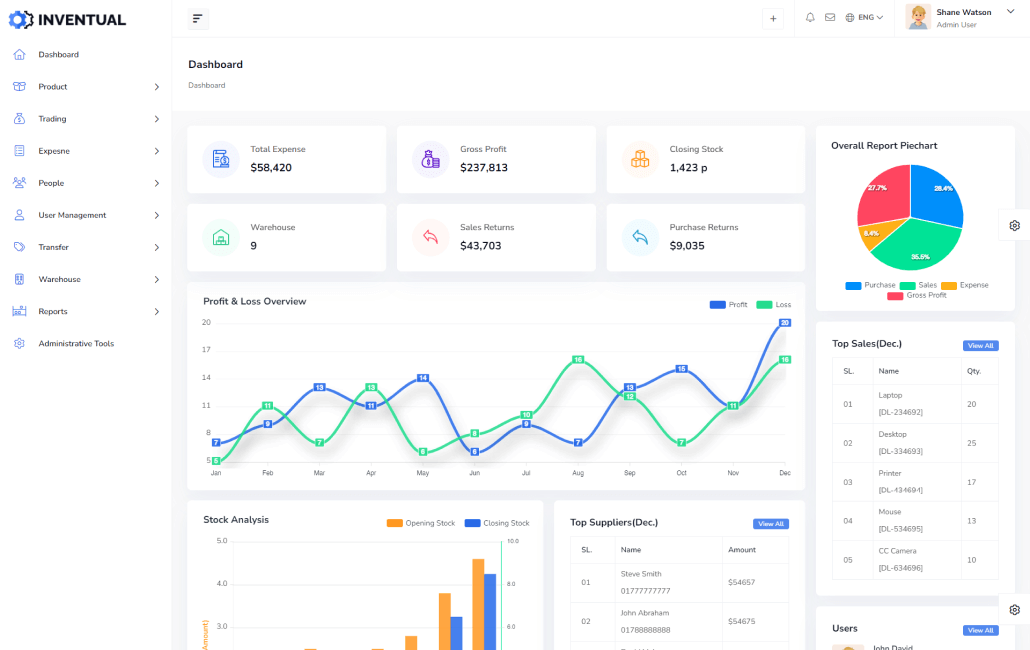
Task: Toggle Opening Stock legend in Stock Analysis
Action: tap(420, 523)
